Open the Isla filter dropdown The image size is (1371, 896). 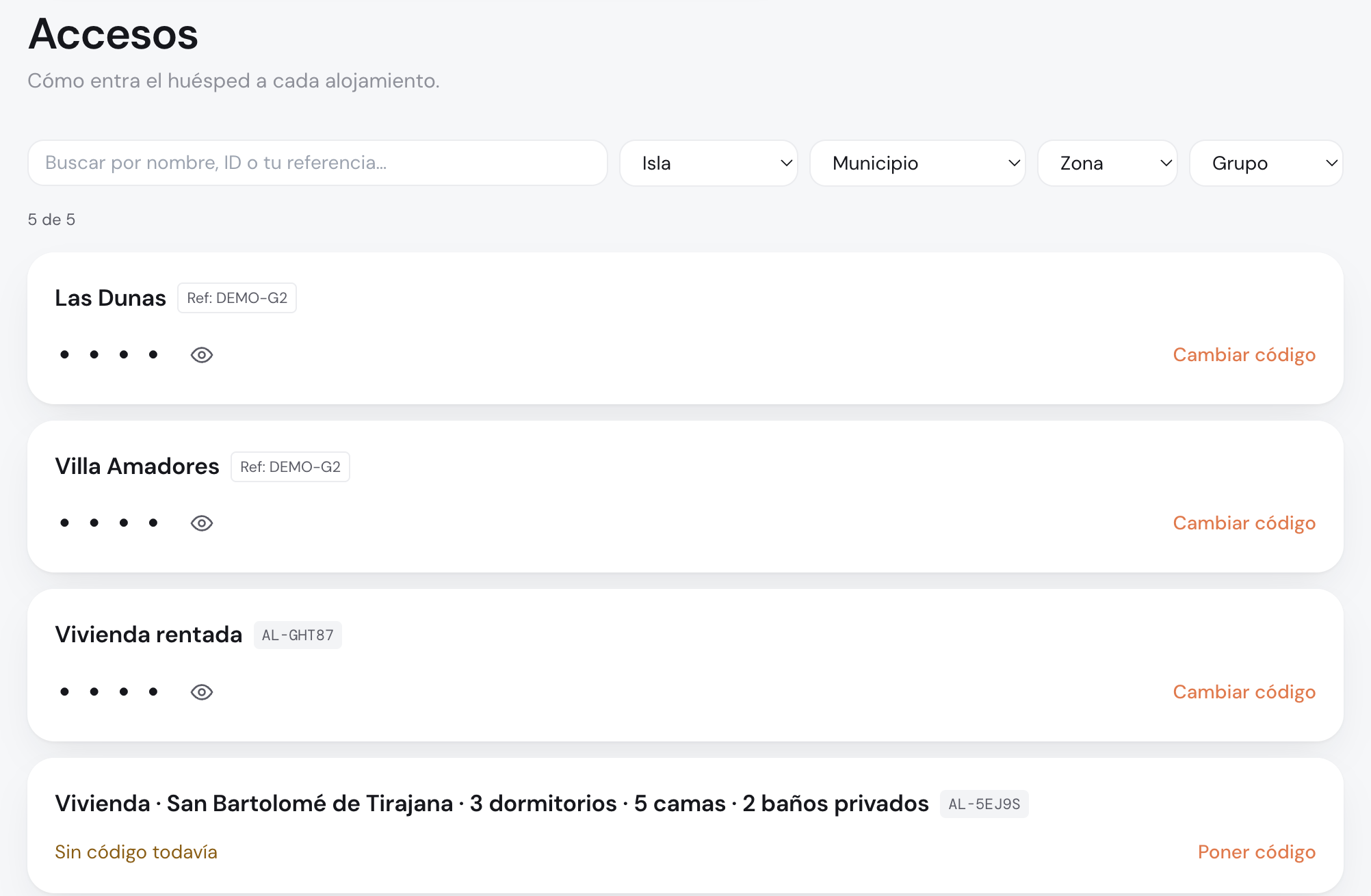point(709,163)
